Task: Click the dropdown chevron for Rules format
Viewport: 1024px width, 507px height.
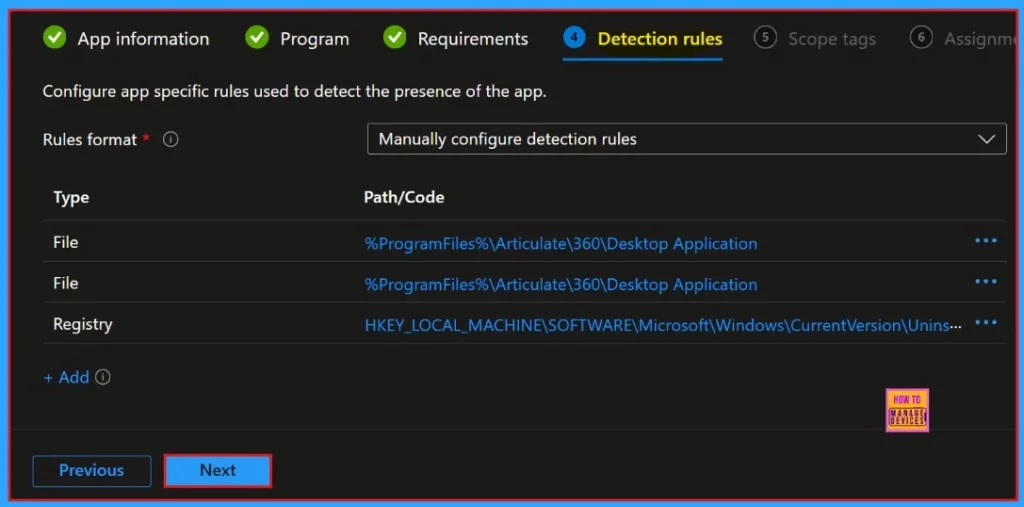Action: (986, 139)
